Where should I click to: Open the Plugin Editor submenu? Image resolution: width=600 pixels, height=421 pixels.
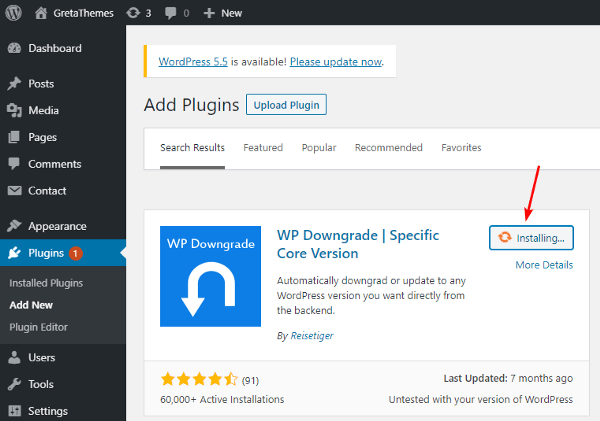38,327
